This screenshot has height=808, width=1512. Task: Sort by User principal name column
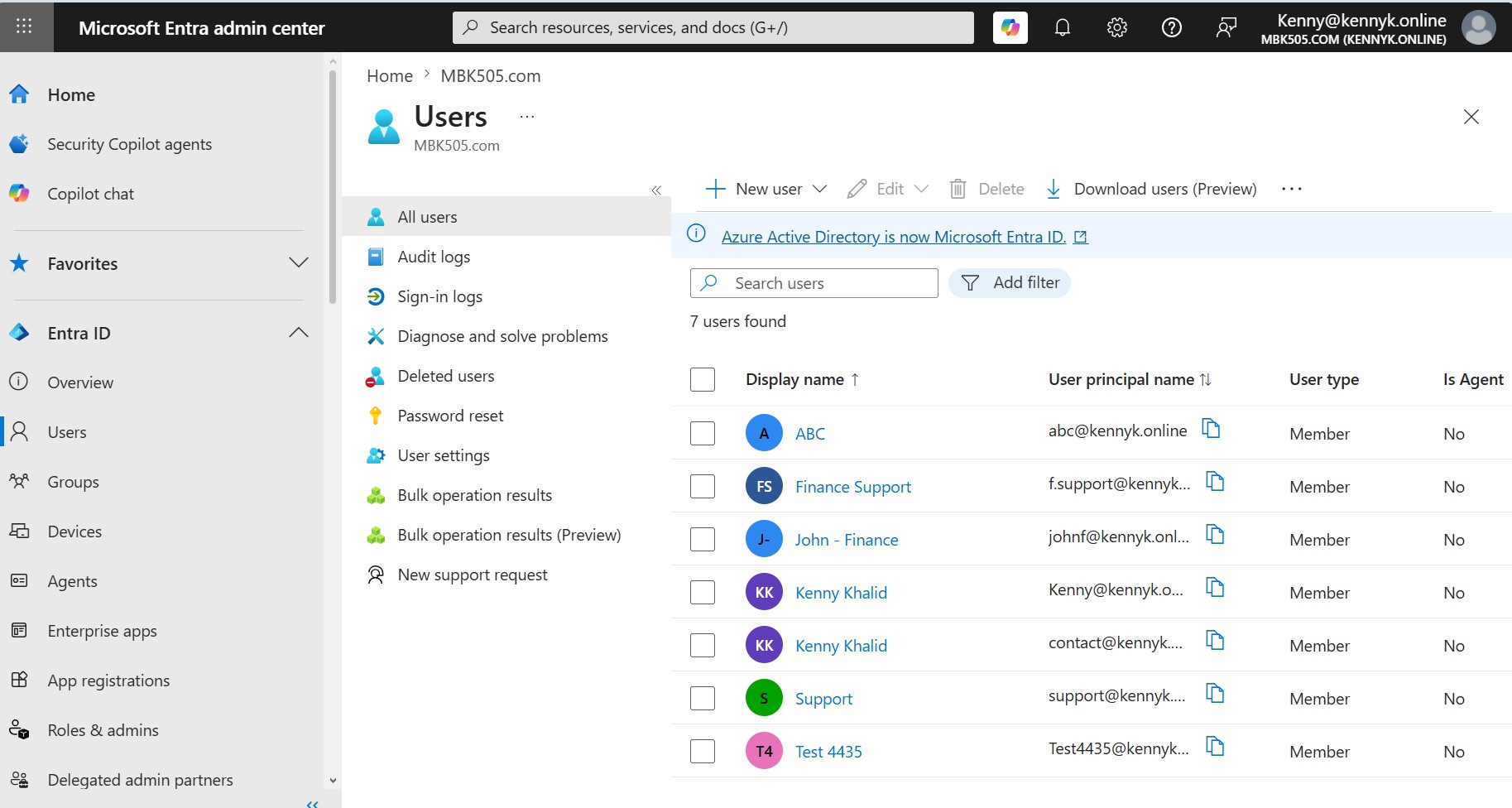coord(1130,379)
